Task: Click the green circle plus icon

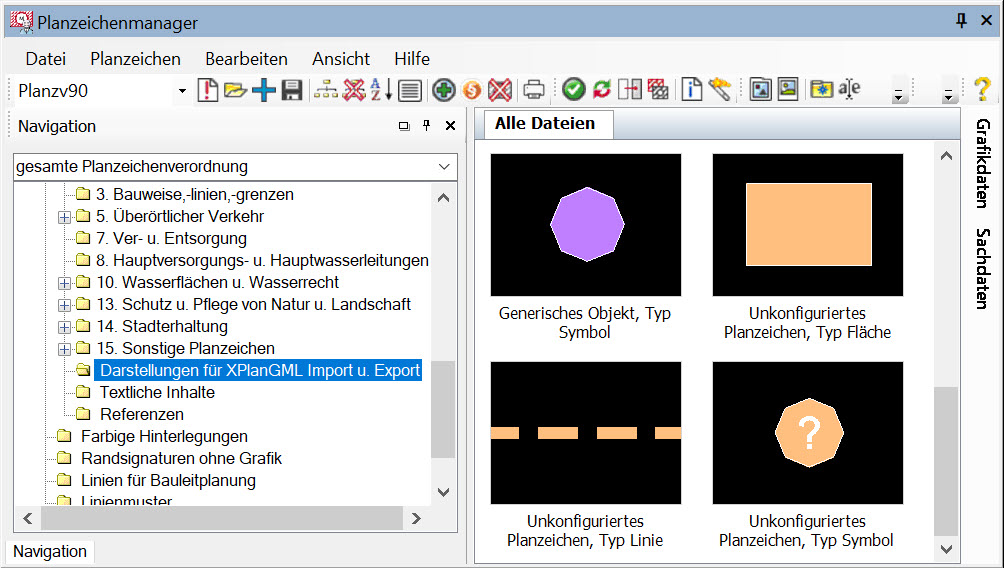Action: pos(444,90)
